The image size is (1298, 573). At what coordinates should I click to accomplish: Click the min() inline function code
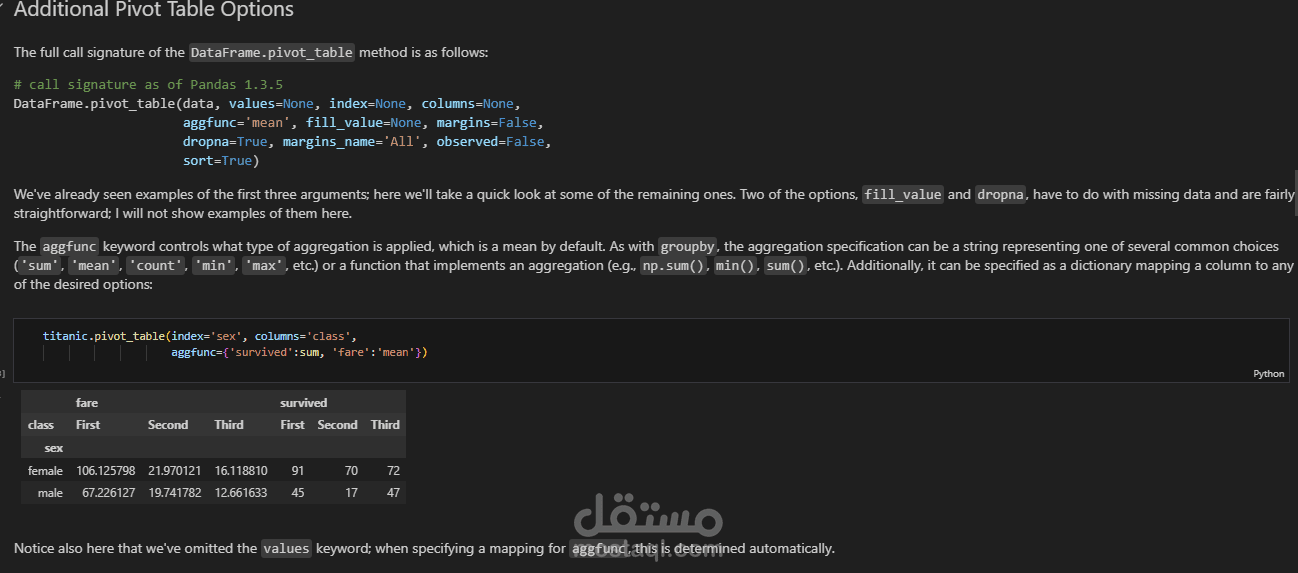point(736,266)
